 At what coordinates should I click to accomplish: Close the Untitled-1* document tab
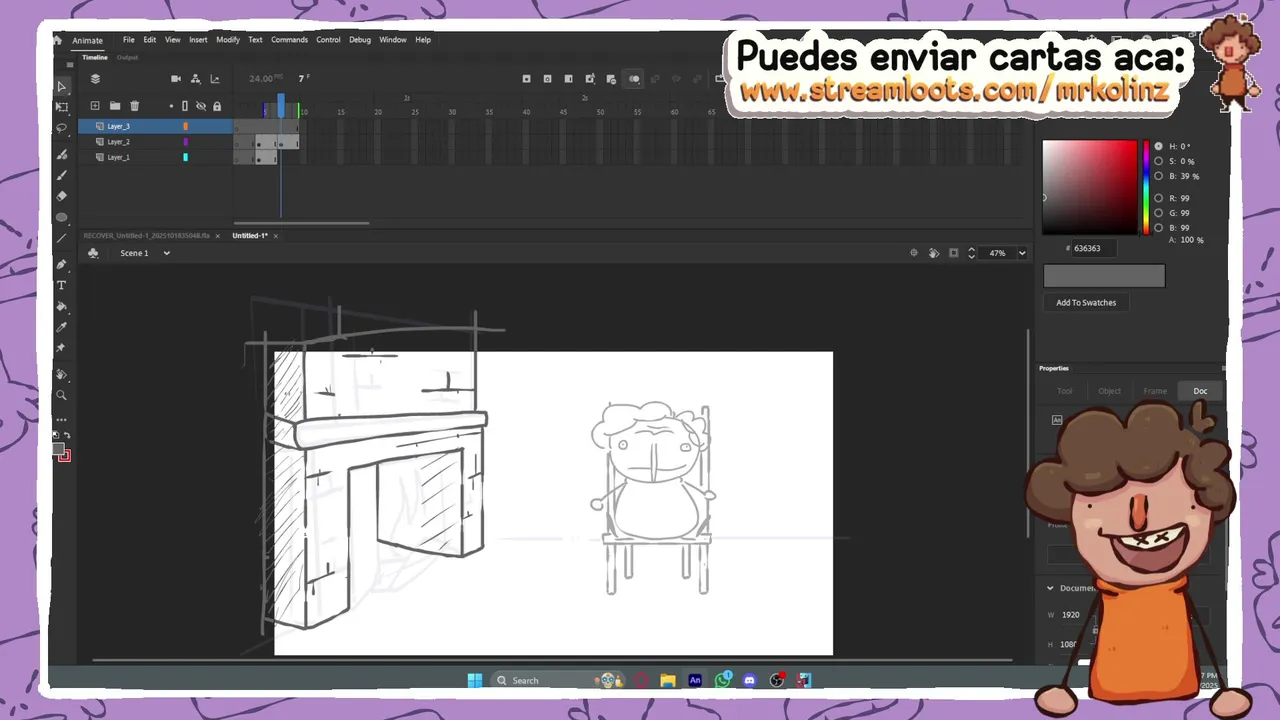(x=276, y=236)
